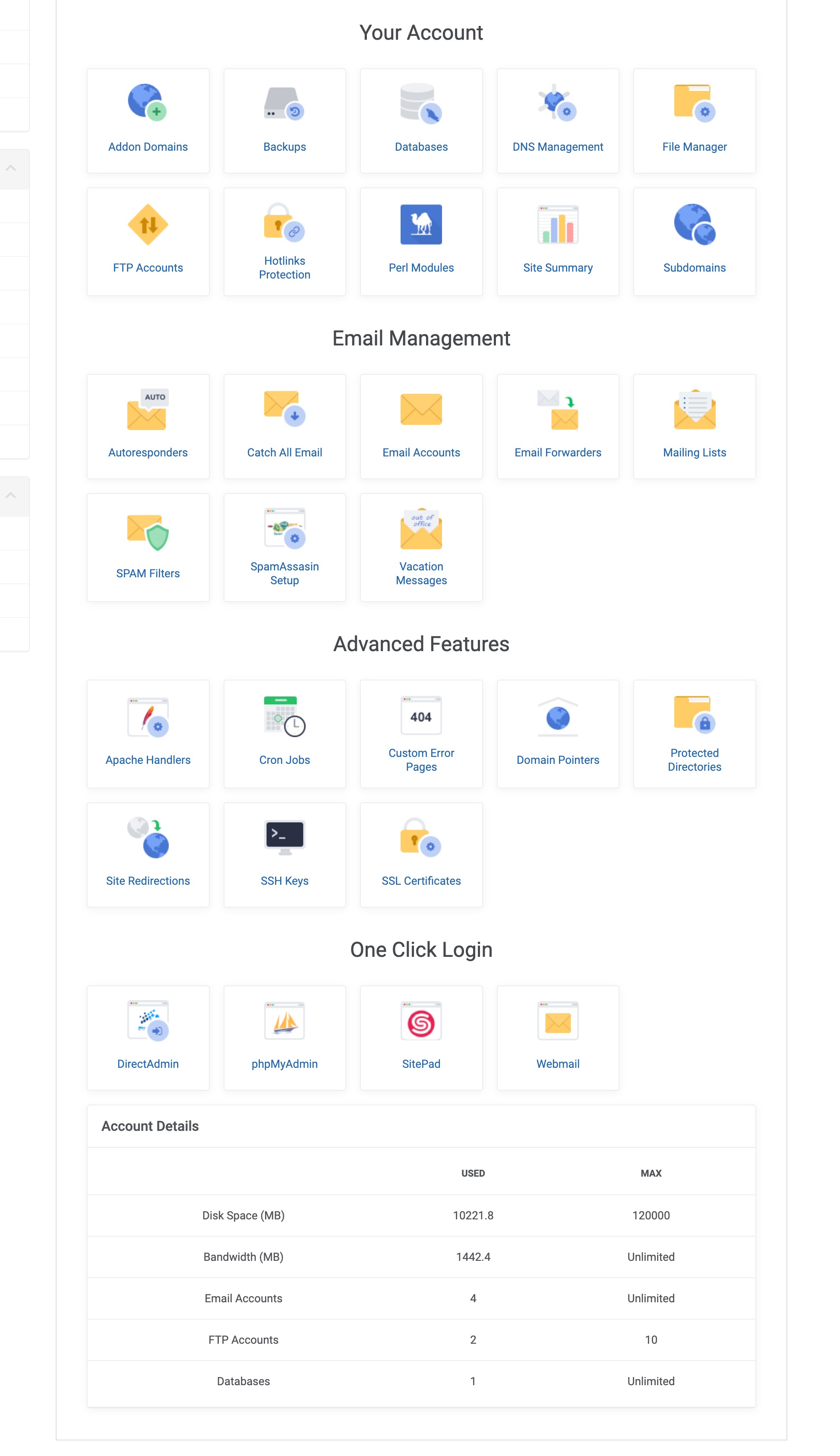Open the DNS Management link
The image size is (840, 1456).
pos(557,146)
